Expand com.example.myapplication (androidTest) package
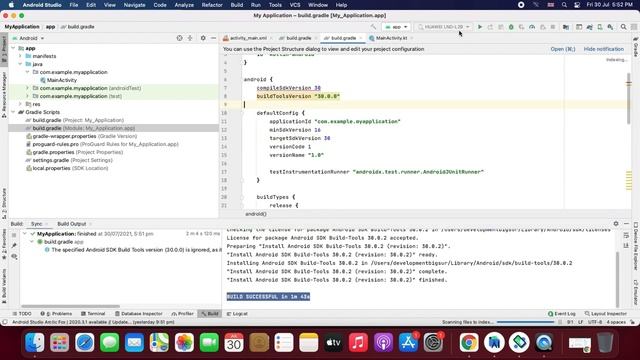Screen dimensions: 640x360 click(28, 88)
